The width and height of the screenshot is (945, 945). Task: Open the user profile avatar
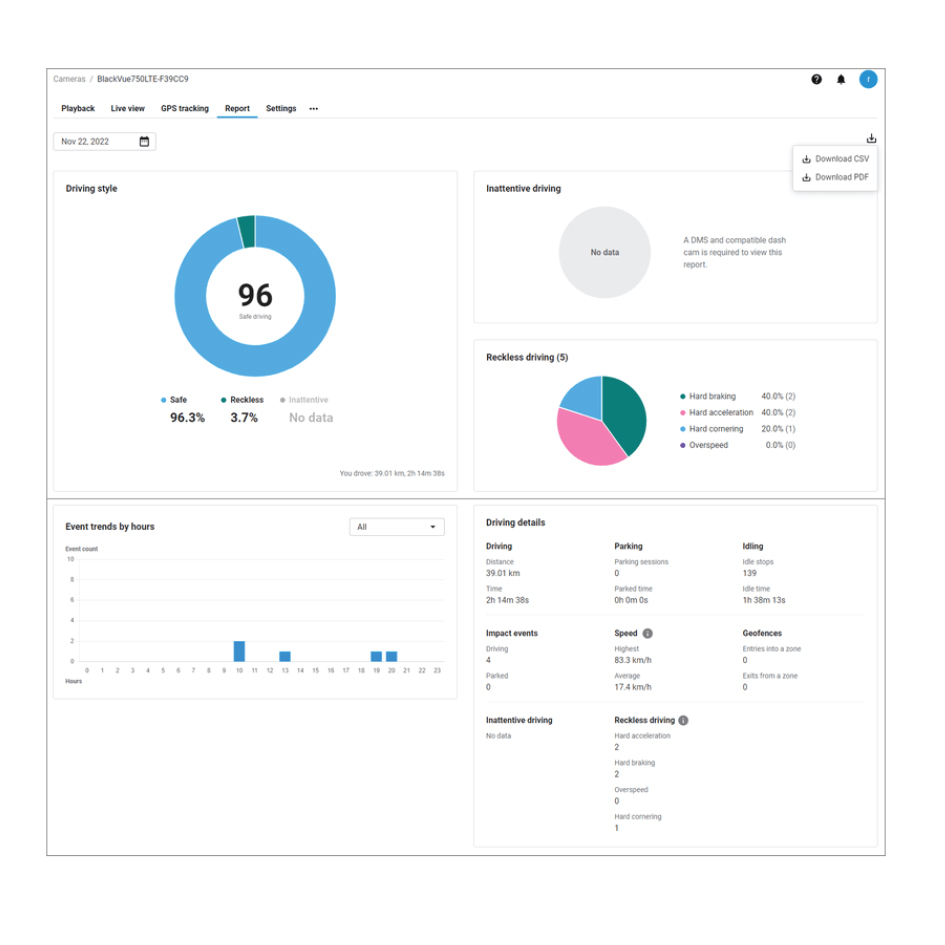coord(868,80)
